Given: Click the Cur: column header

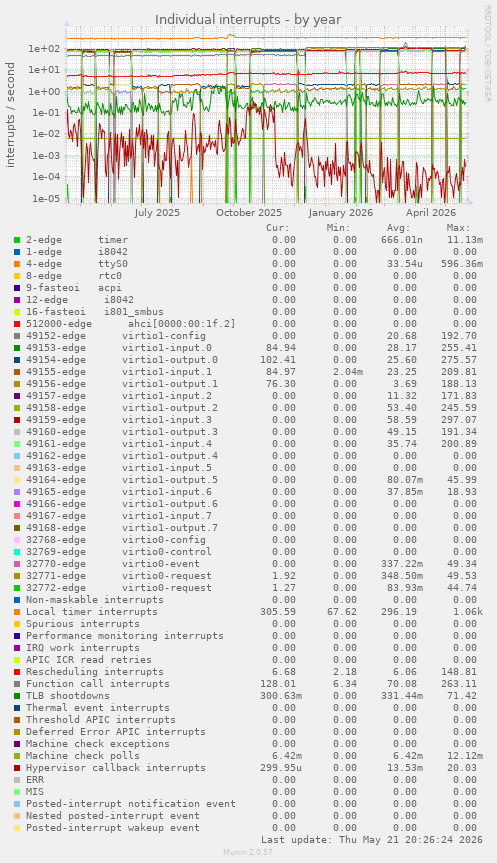Looking at the screenshot, I should click(277, 228).
